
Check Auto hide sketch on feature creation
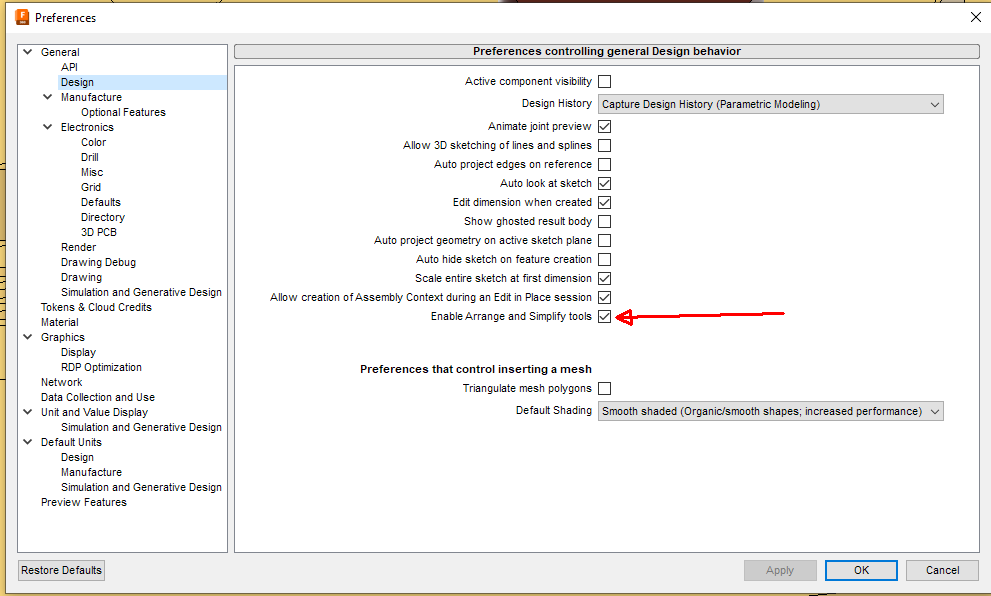604,260
